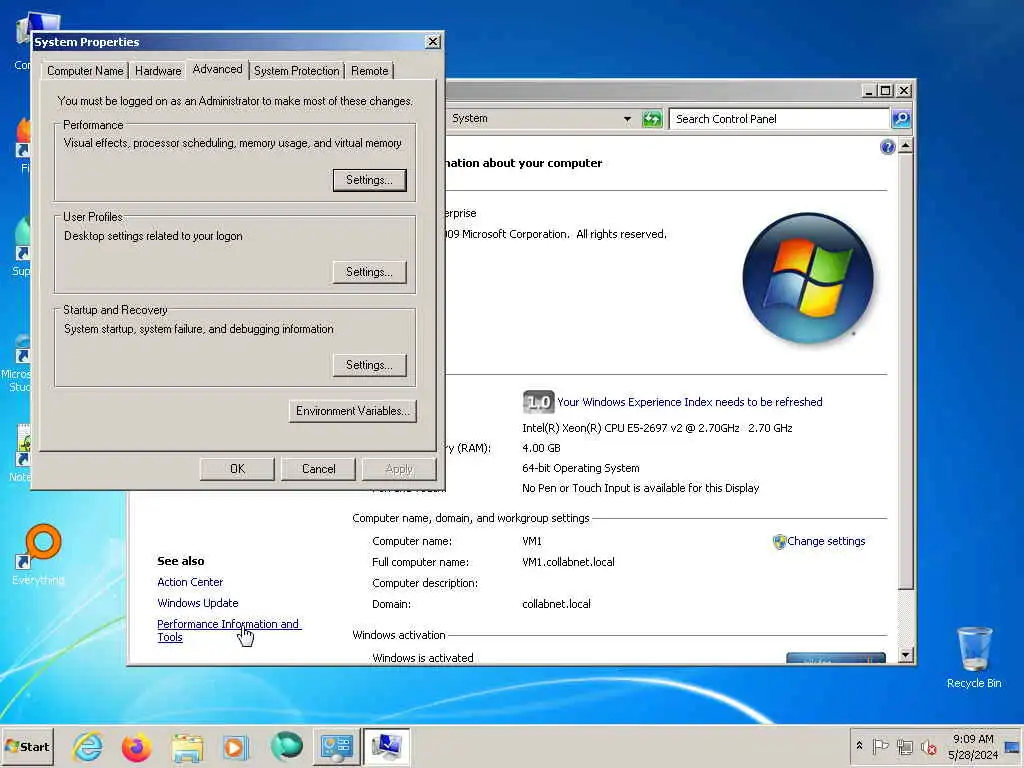Click the VM1.collabnet.local full computer name
Screen dimensions: 1024x768
pos(568,562)
